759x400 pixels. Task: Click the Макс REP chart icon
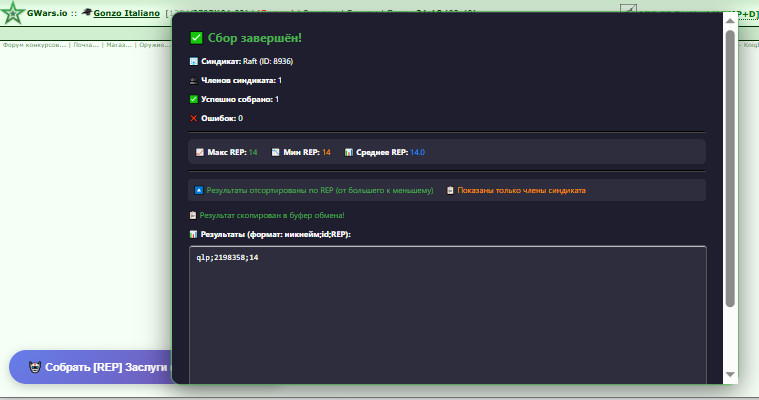coord(199,152)
